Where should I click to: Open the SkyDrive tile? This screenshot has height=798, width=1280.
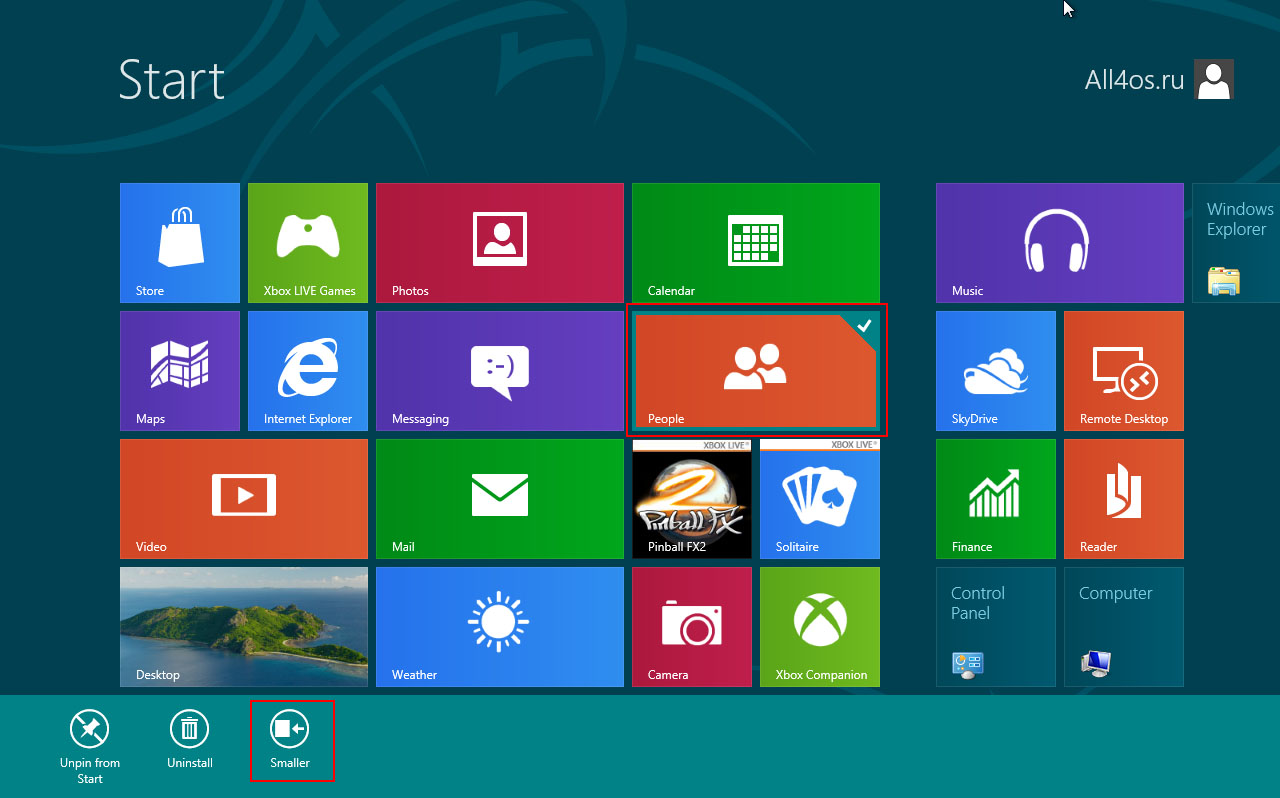996,371
